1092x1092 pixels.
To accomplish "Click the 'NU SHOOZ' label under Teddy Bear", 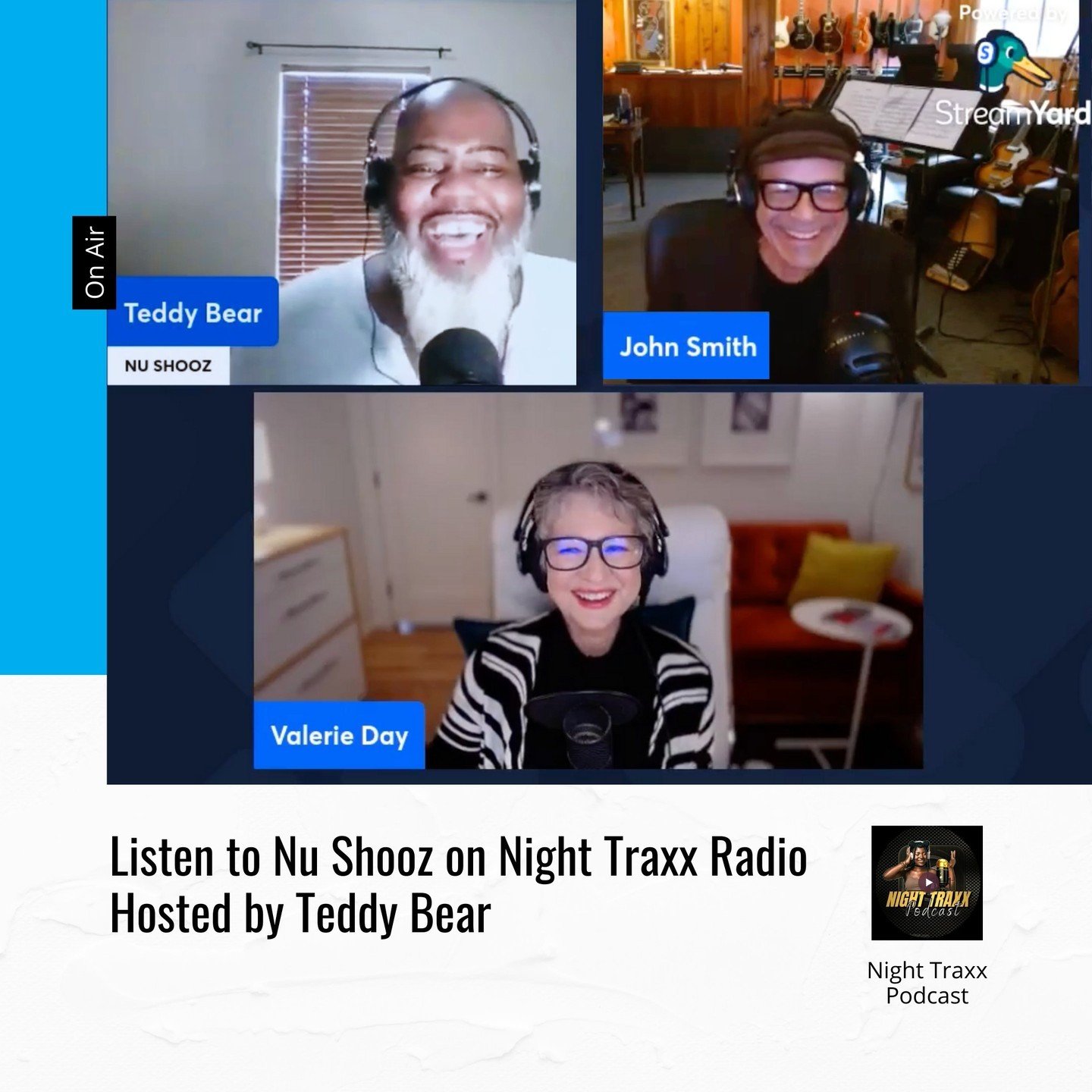I will [x=168, y=366].
